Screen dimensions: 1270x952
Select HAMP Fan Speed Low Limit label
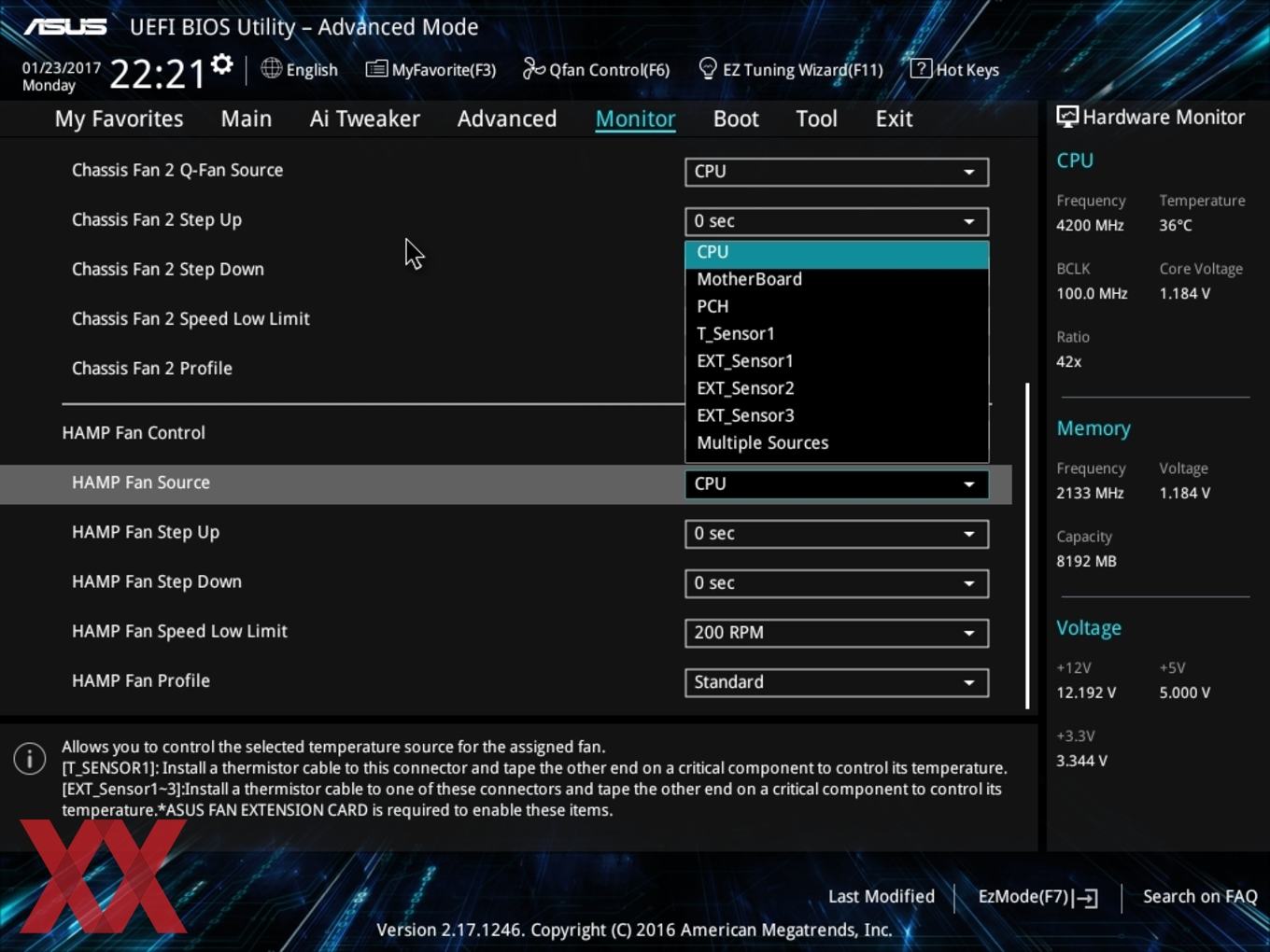coord(179,632)
